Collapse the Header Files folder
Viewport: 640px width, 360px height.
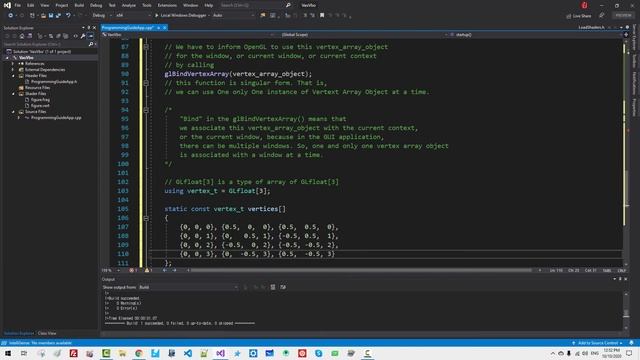tap(13, 76)
